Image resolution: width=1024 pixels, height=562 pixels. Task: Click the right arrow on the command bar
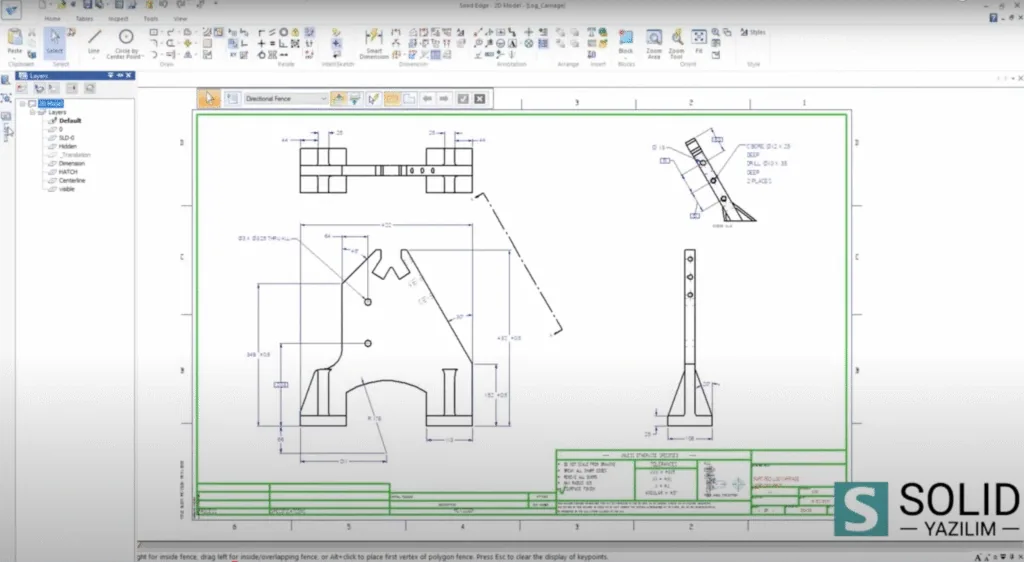[x=444, y=99]
